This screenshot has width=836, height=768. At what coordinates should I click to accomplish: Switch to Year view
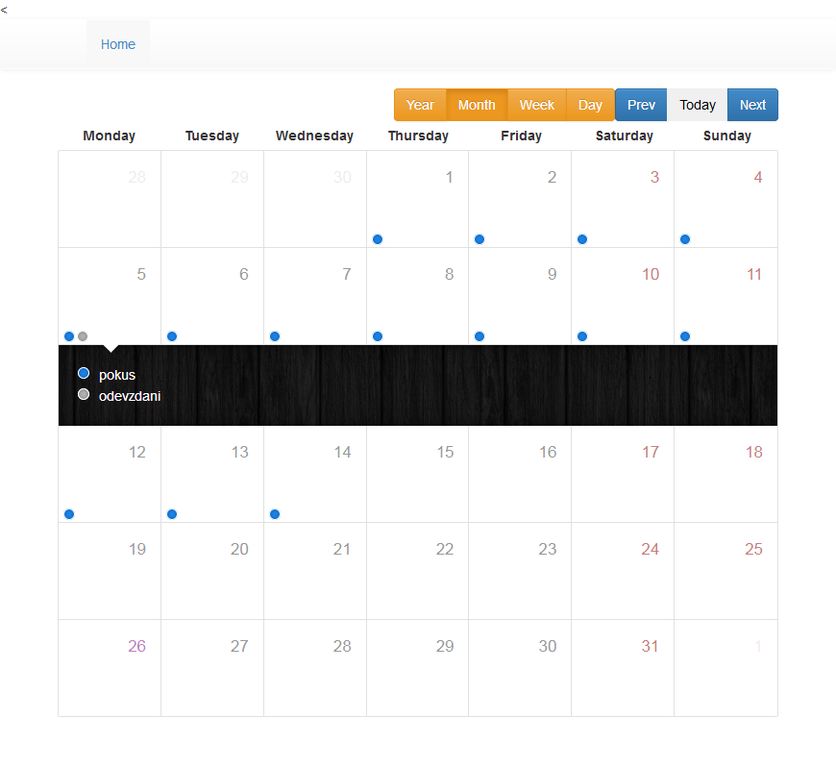coord(420,105)
